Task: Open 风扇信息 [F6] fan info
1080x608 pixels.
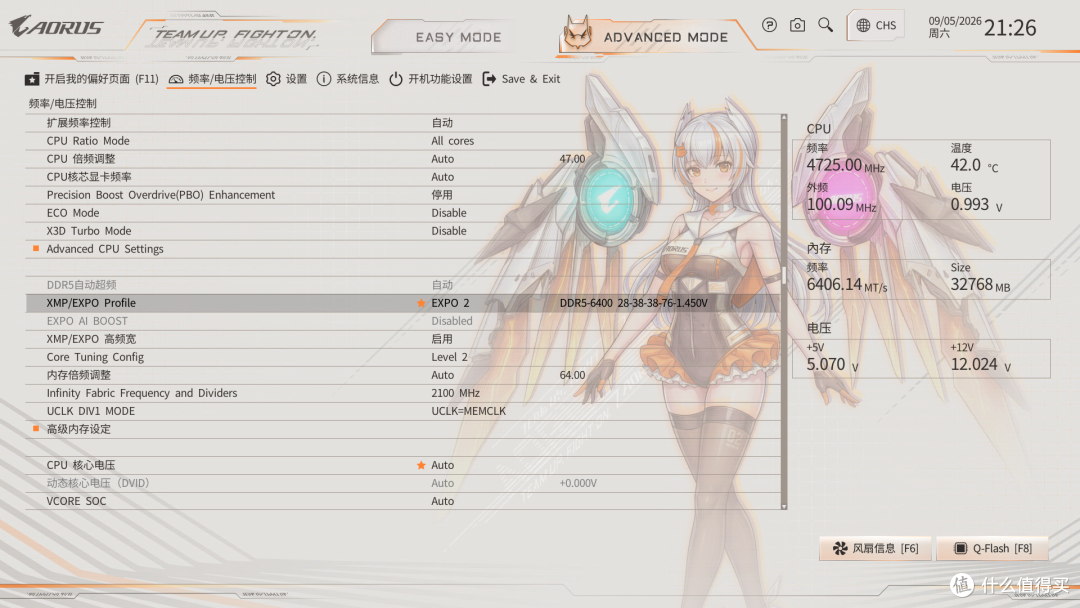Action: [875, 548]
